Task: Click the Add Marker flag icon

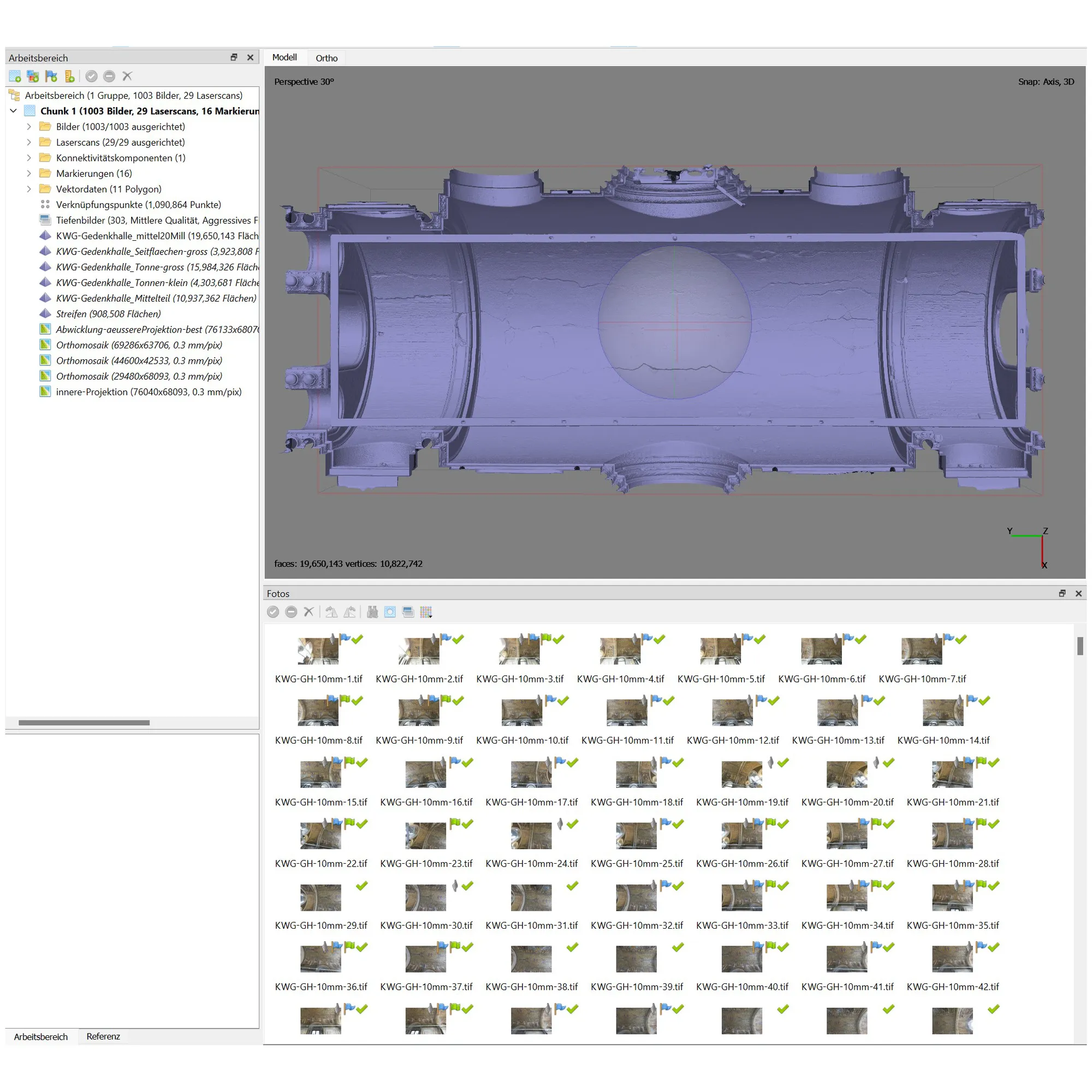Action: click(x=51, y=76)
